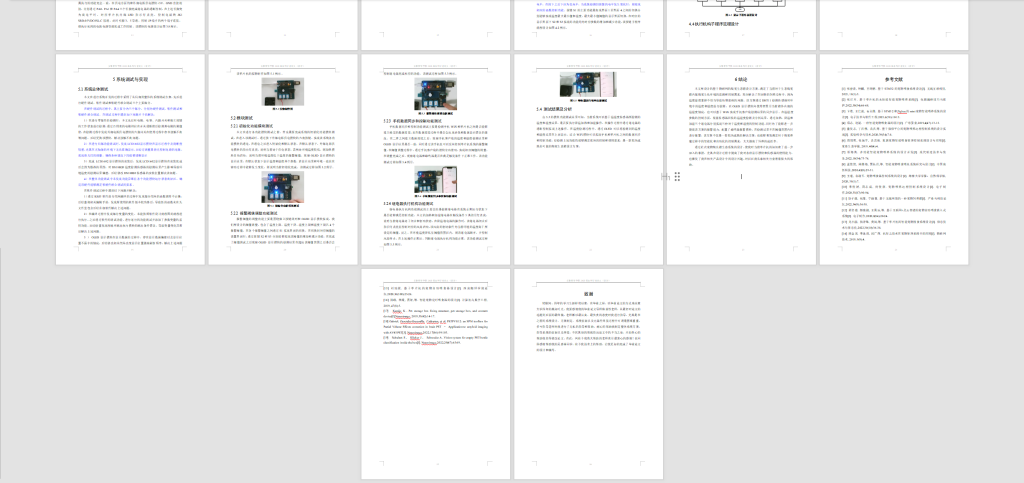Viewport: 1024px width, 483px height.
Task: Click the board photo at top of the 5.4 page
Action: pos(588,83)
